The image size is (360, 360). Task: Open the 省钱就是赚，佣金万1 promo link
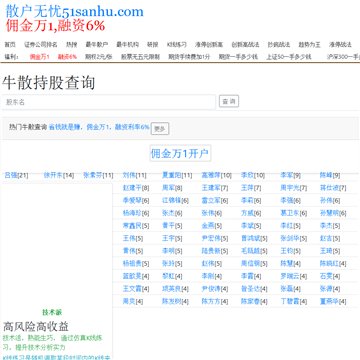tap(99, 127)
